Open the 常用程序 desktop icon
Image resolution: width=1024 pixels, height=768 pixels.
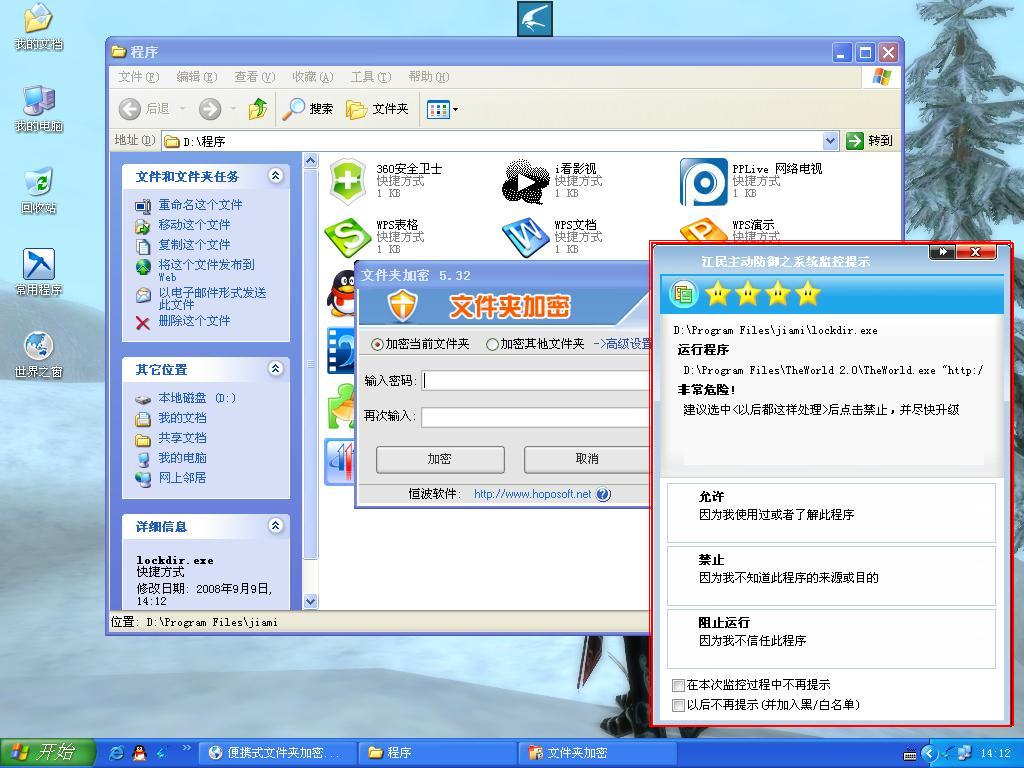click(x=39, y=272)
